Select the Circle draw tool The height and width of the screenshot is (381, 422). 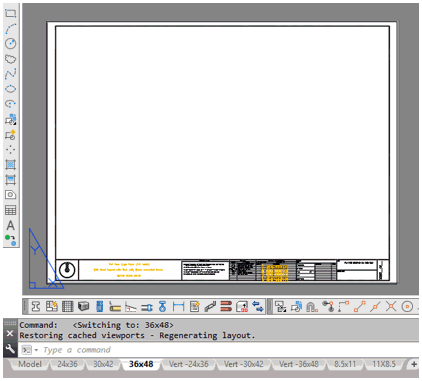click(x=11, y=43)
